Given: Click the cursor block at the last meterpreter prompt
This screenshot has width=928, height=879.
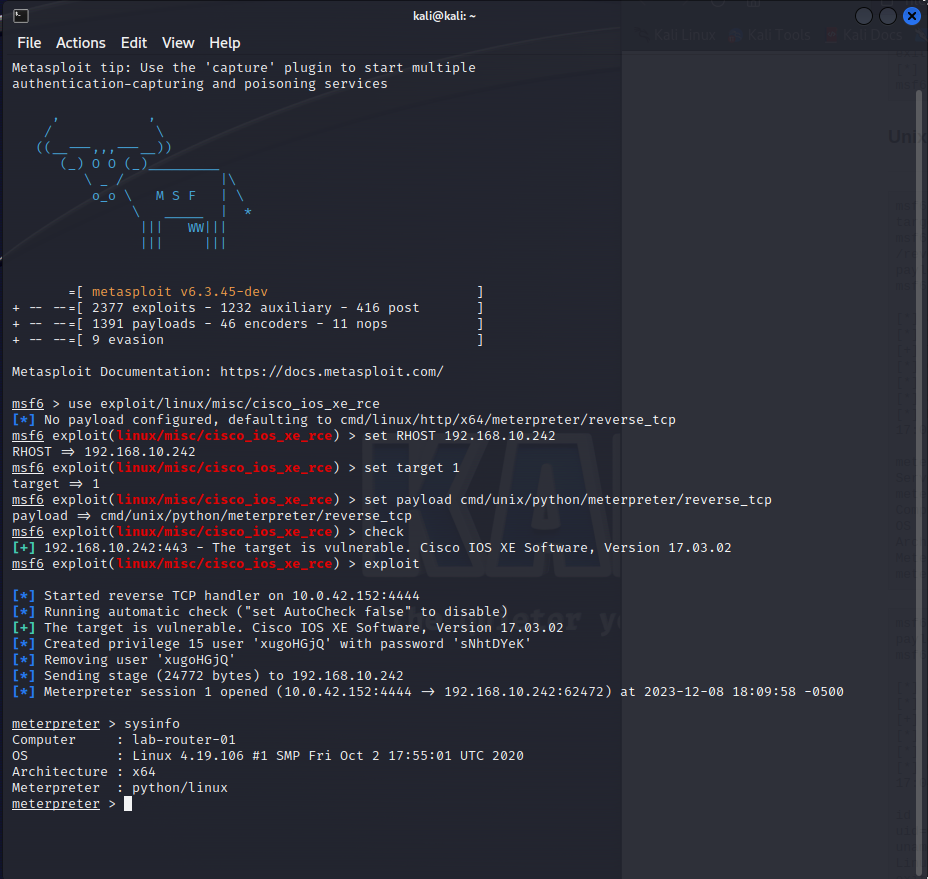Looking at the screenshot, I should point(128,803).
